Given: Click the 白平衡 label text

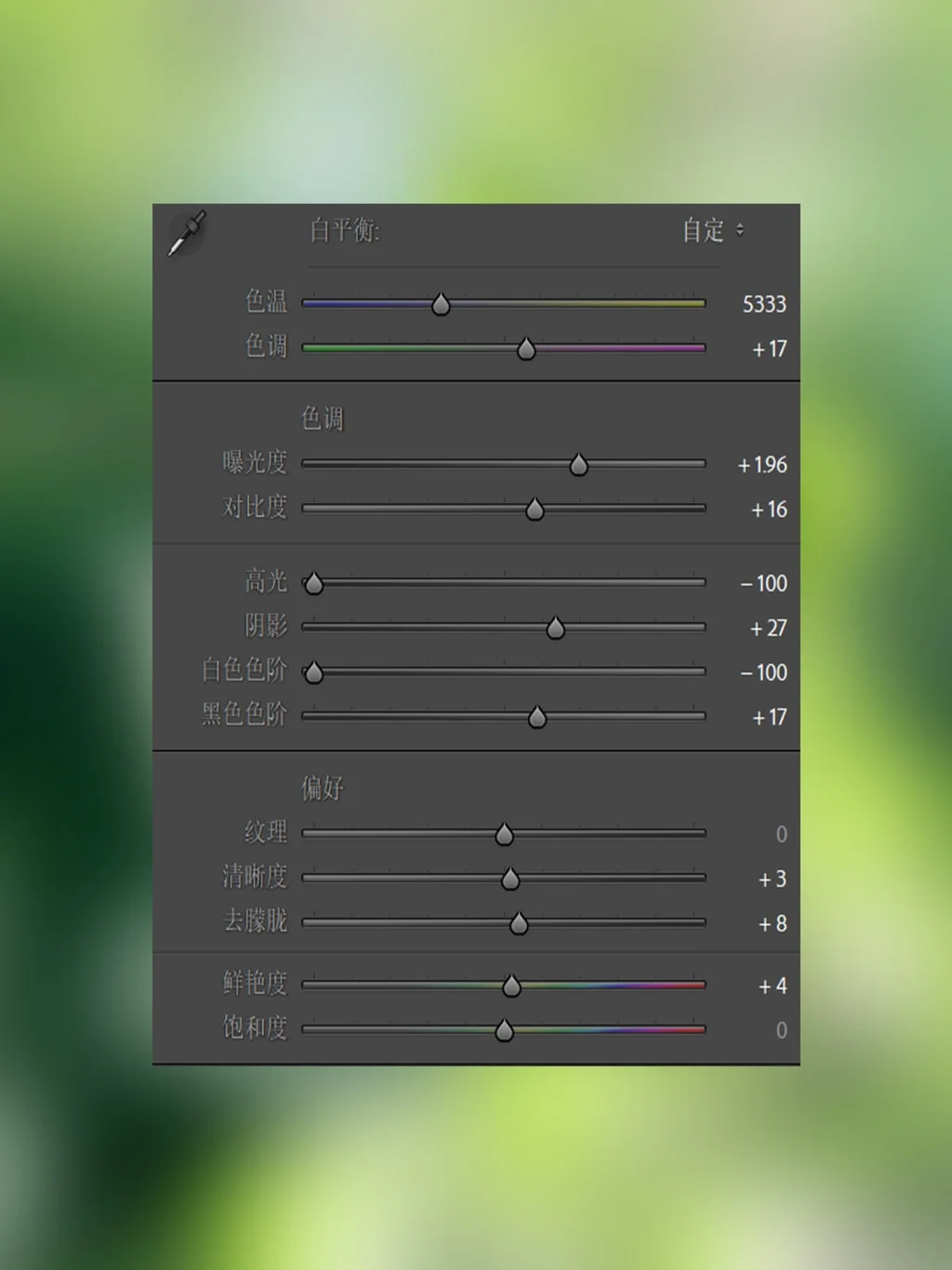Looking at the screenshot, I should [x=344, y=230].
